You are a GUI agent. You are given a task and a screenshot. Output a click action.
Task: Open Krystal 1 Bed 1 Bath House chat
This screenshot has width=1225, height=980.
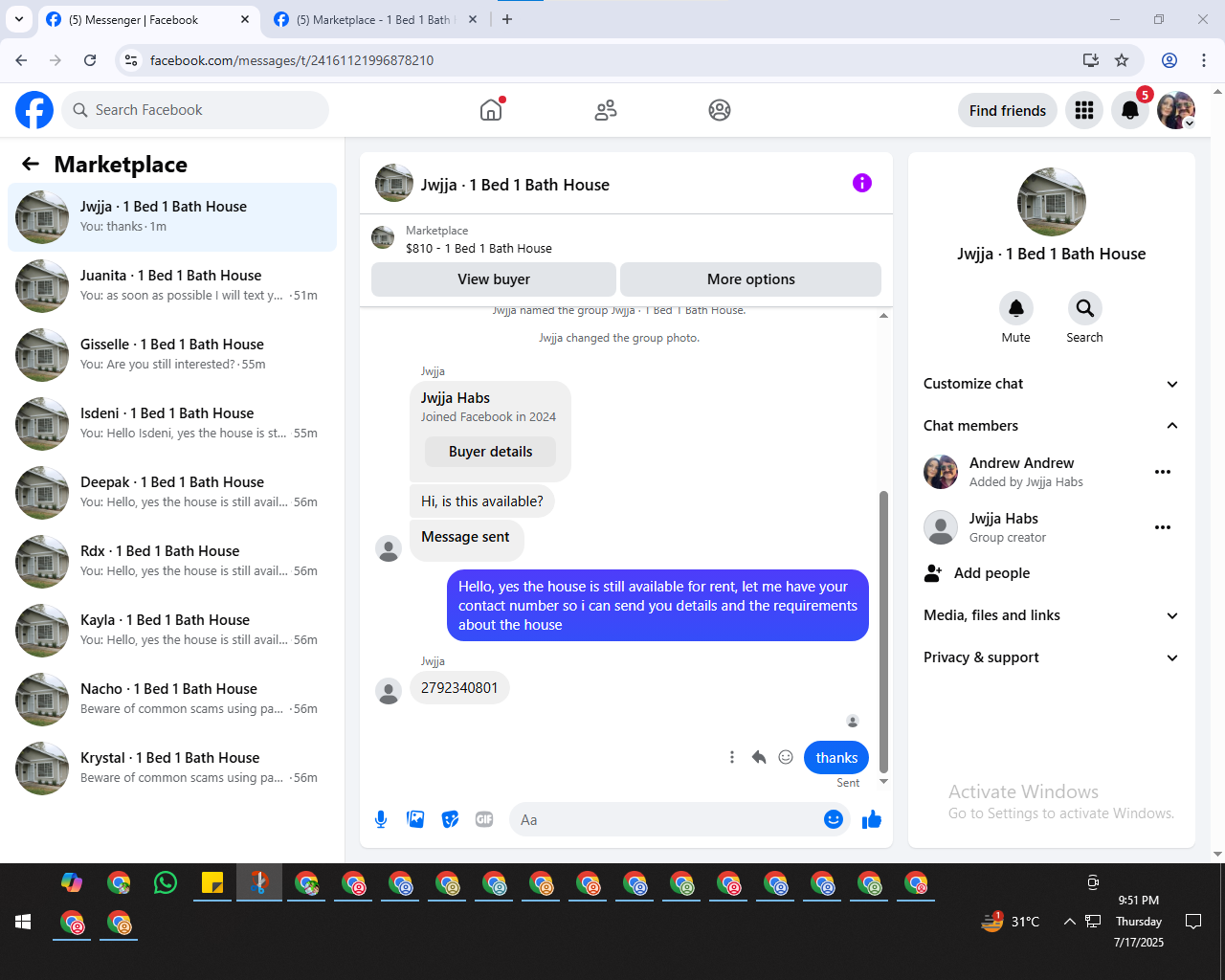[172, 768]
